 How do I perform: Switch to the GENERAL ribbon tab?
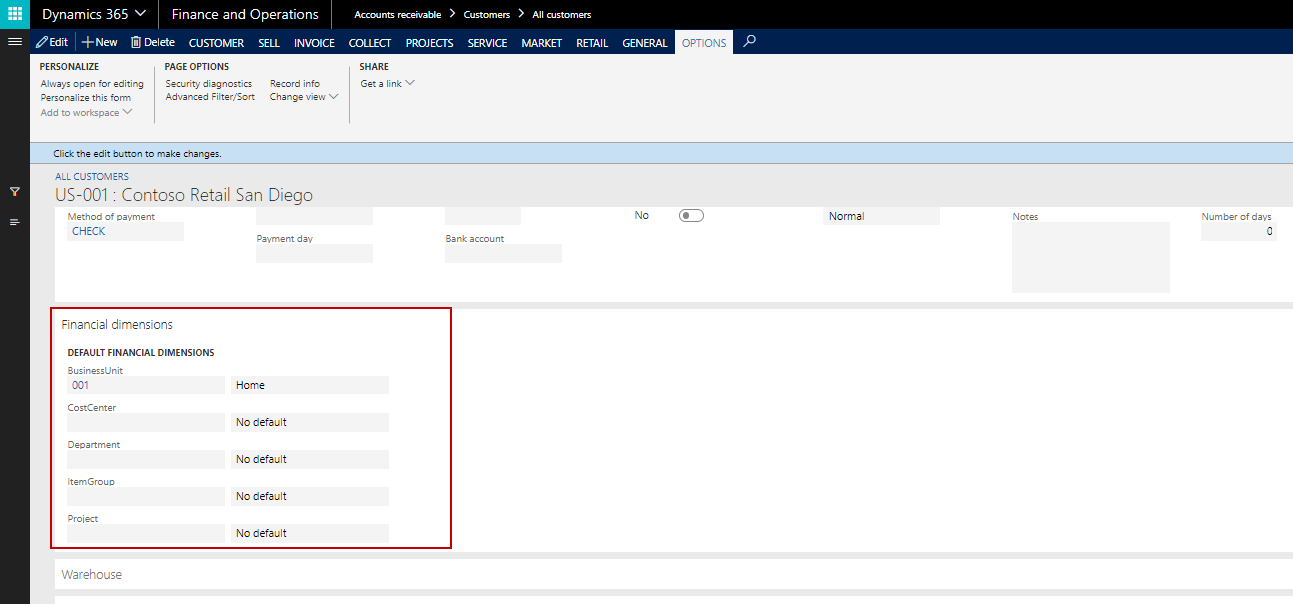[x=644, y=43]
